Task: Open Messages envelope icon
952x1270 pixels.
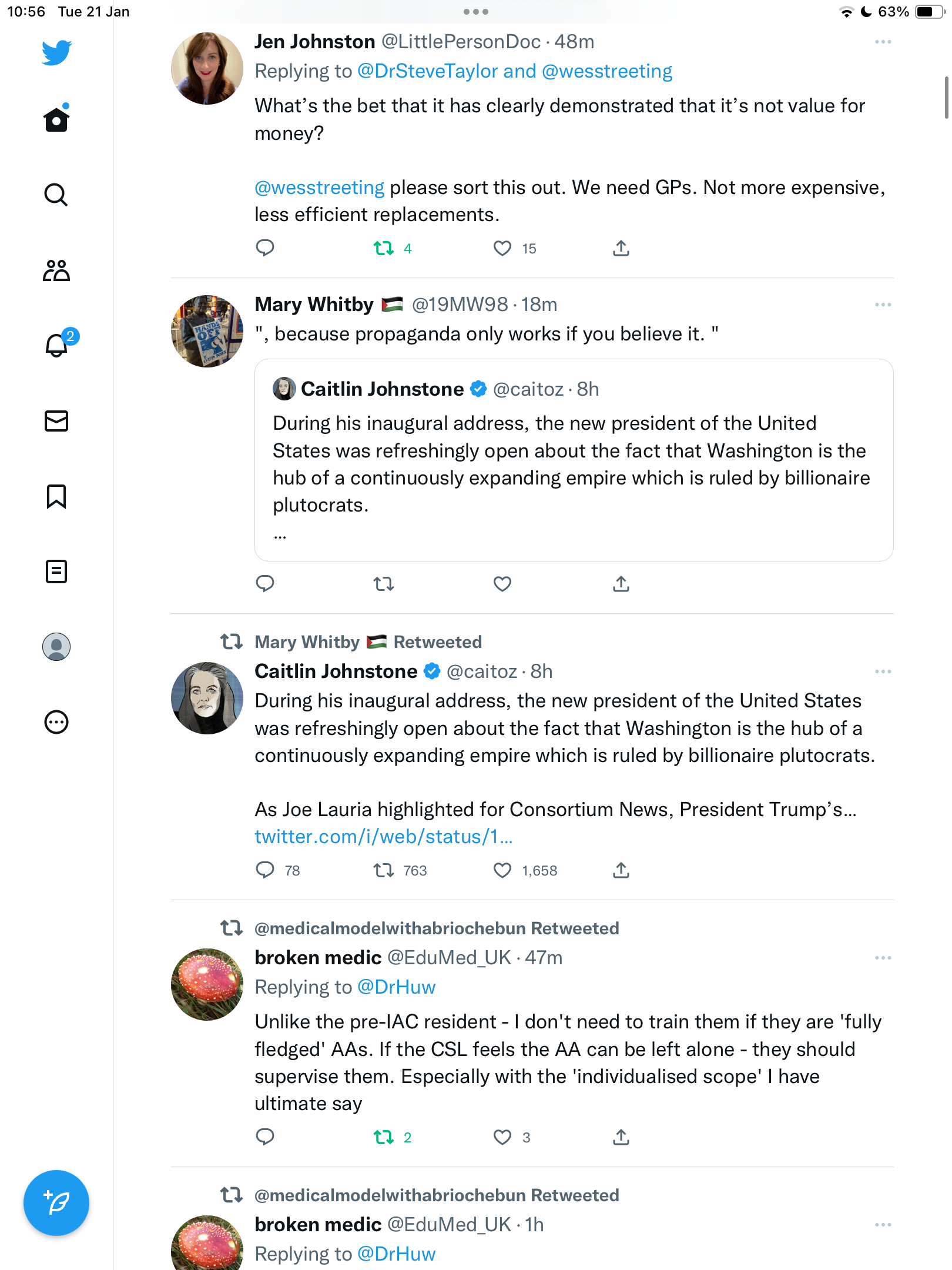Action: point(56,421)
